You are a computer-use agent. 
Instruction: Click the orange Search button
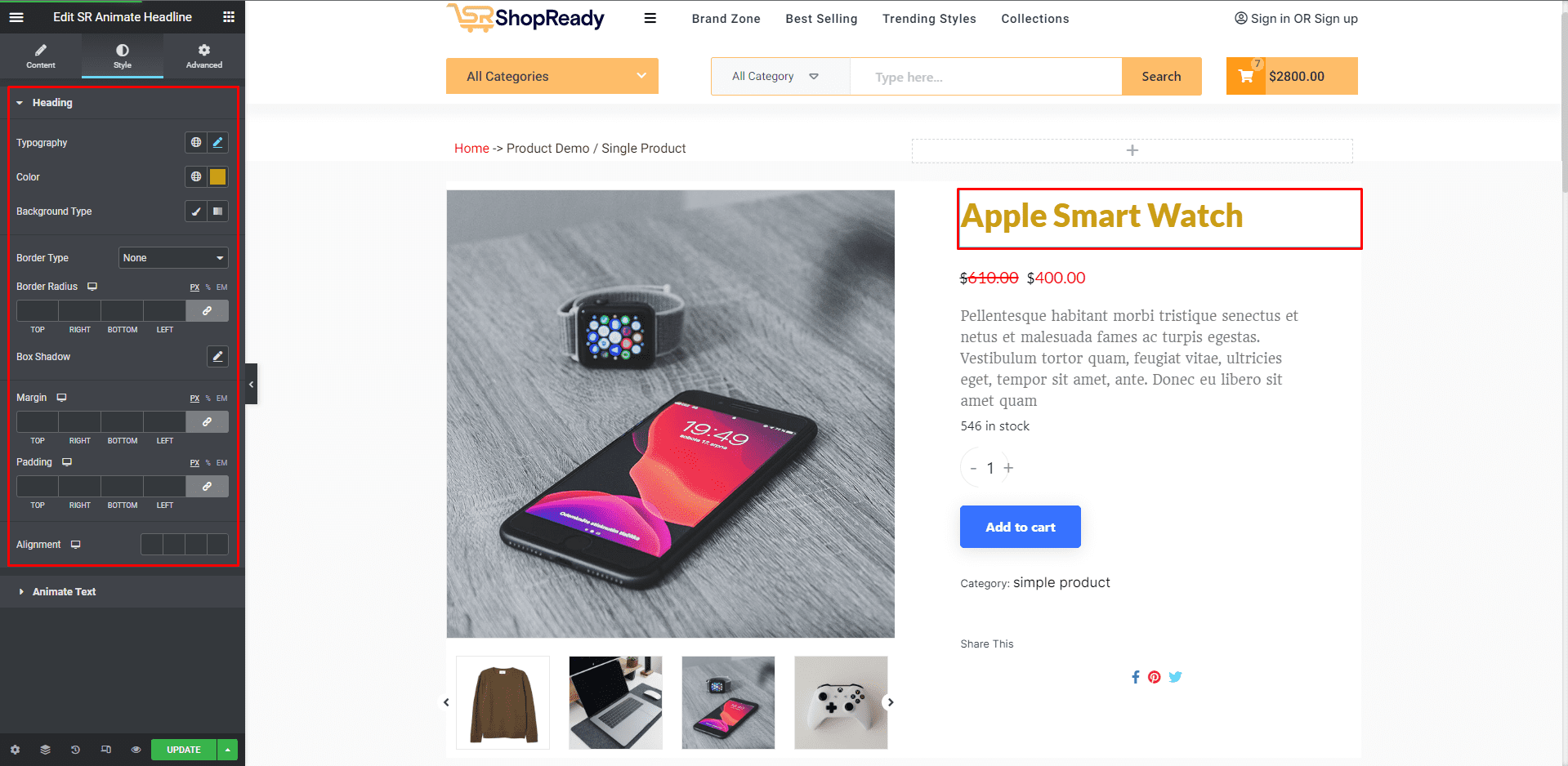point(1161,76)
